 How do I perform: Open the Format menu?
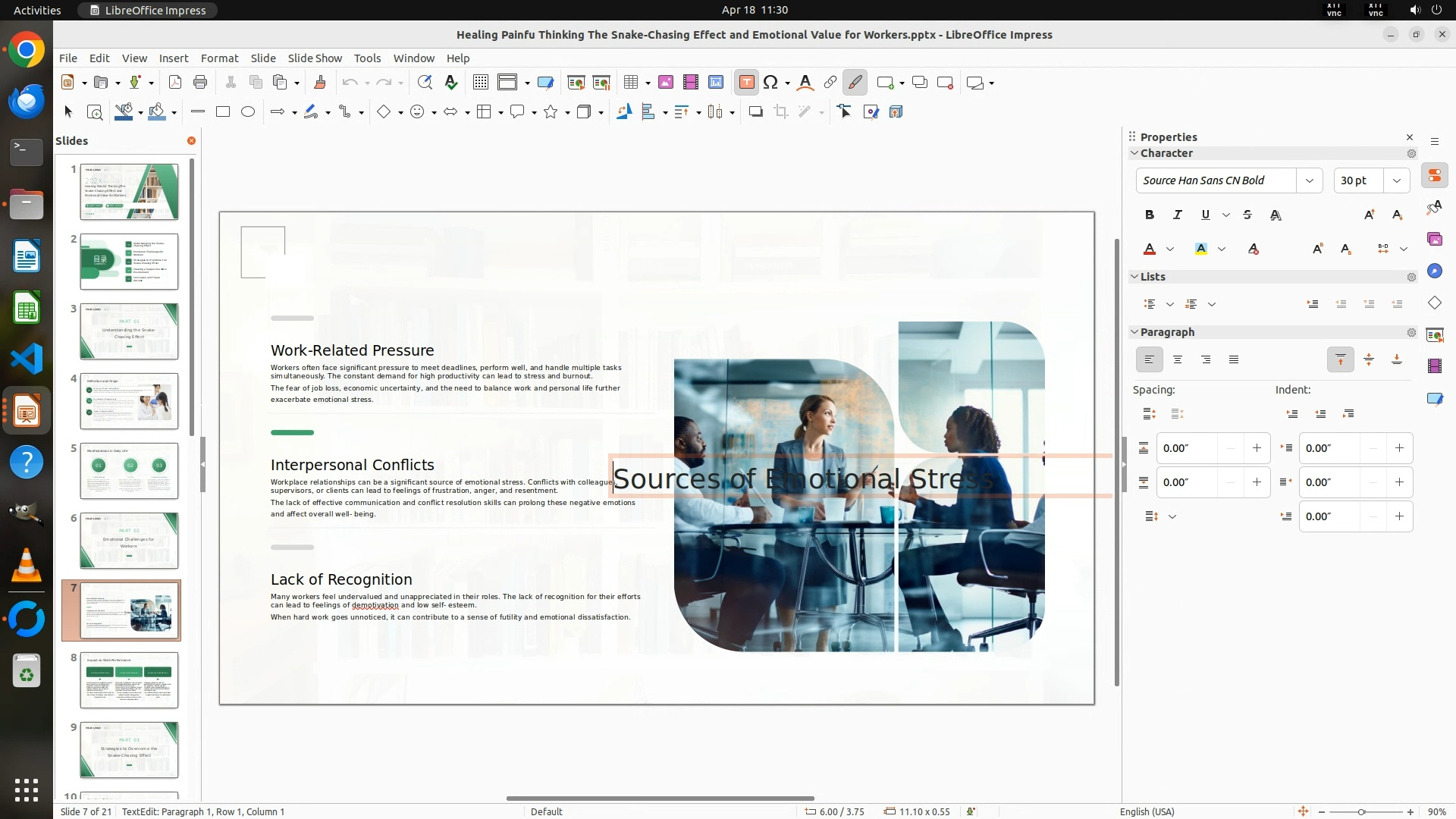(219, 58)
